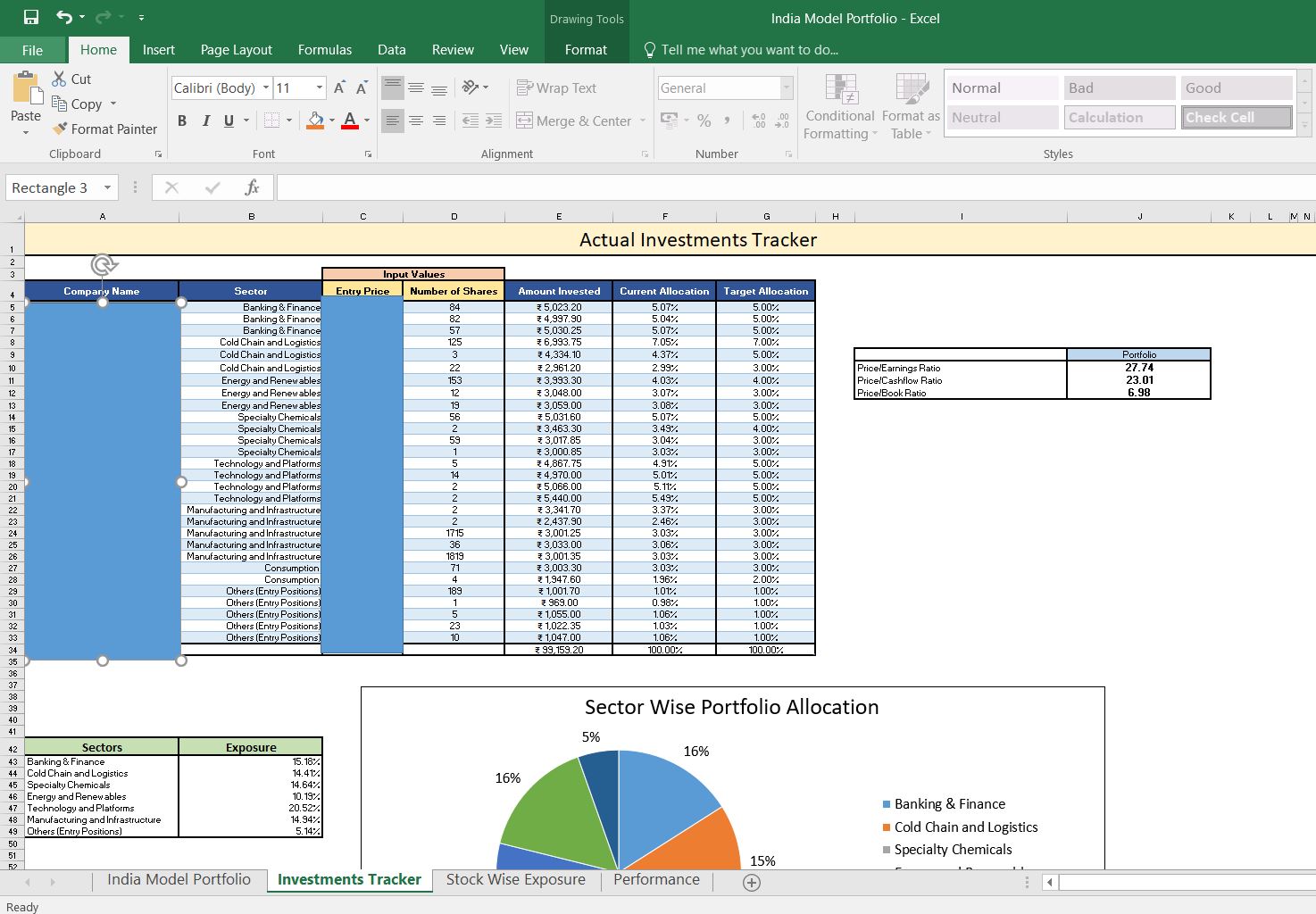This screenshot has width=1316, height=914.
Task: Open the Customize Quick Access Toolbar arrow
Action: pyautogui.click(x=142, y=17)
